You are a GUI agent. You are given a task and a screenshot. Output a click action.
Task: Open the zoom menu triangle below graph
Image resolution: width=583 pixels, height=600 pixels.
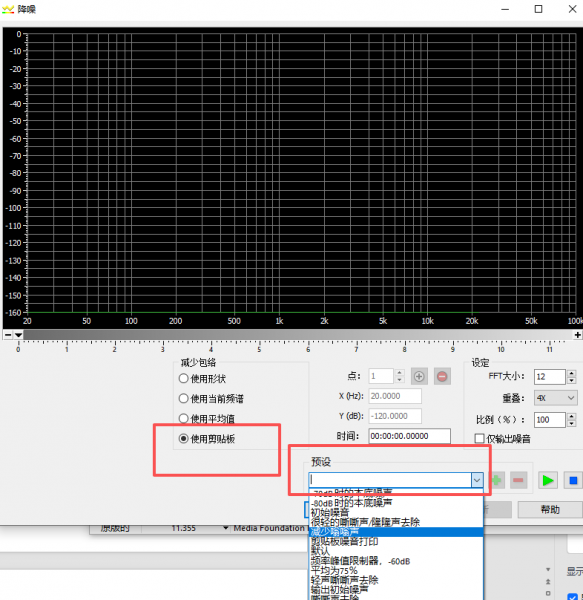pos(18,335)
